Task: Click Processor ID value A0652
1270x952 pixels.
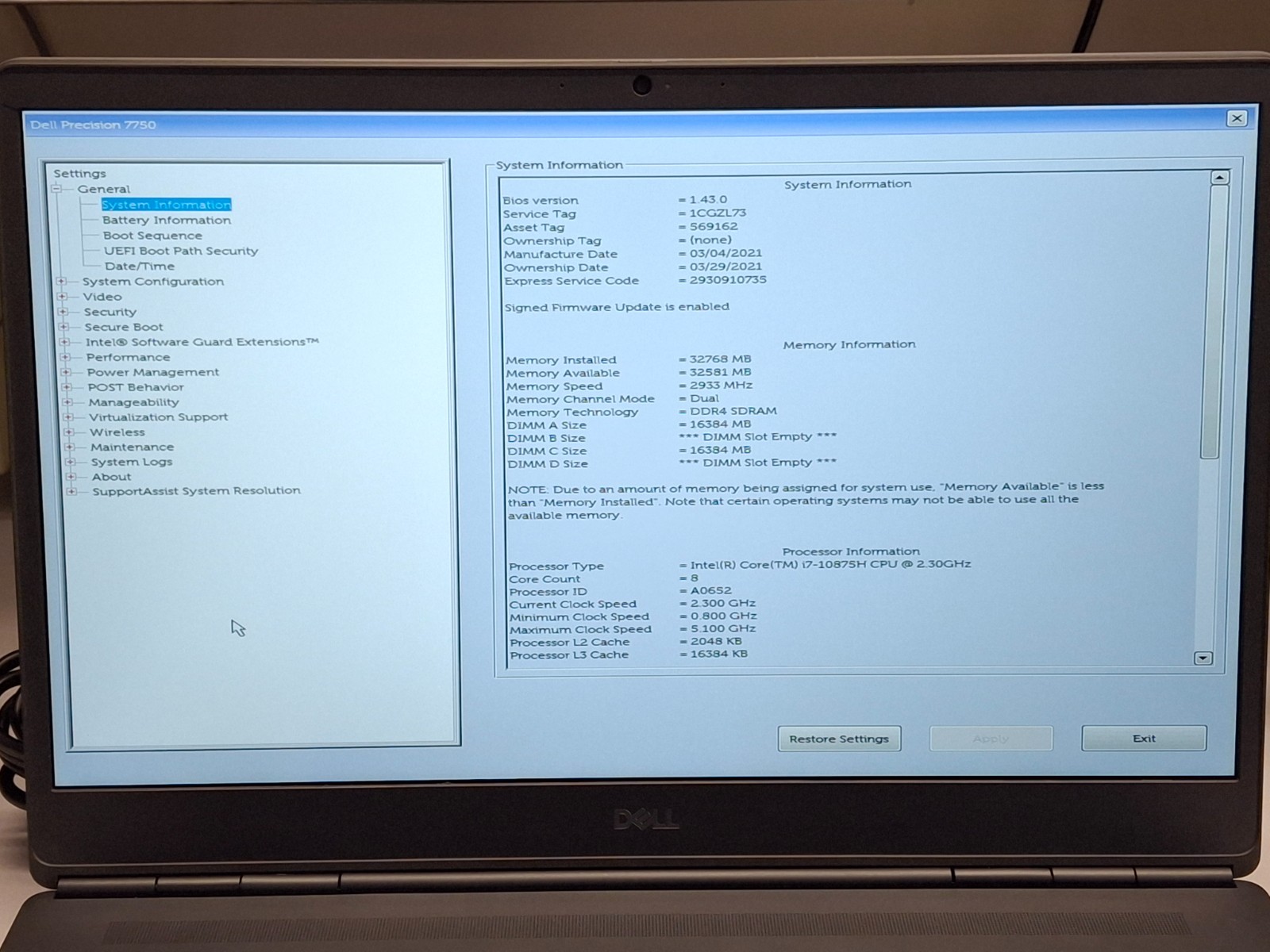Action: (711, 591)
